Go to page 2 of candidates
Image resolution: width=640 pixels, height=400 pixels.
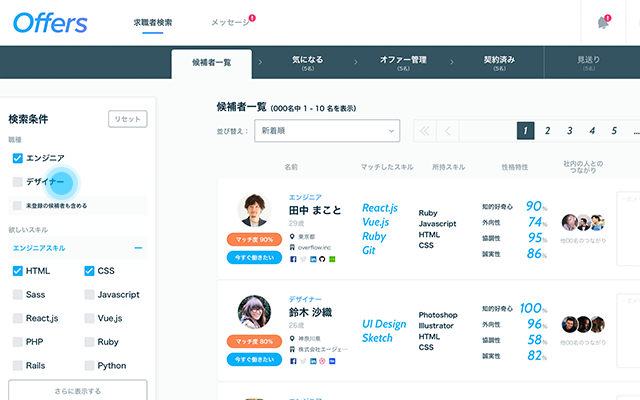[547, 131]
